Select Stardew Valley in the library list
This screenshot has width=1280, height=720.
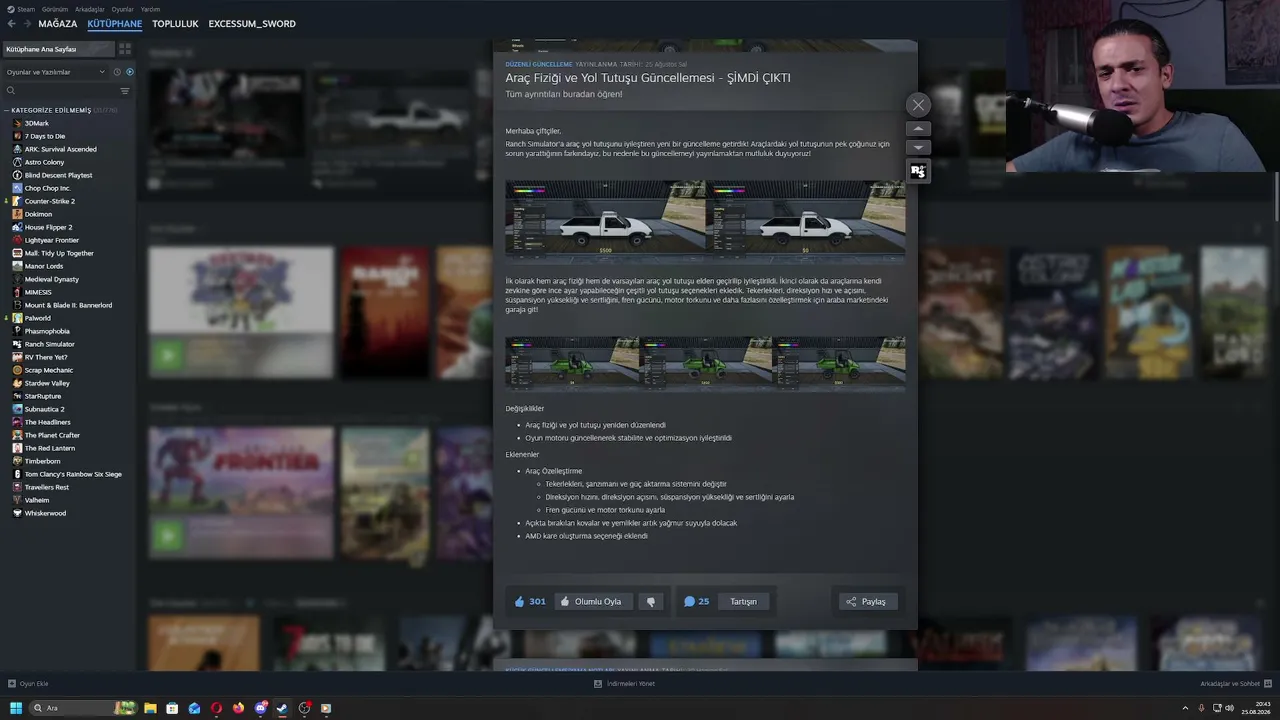[47, 383]
